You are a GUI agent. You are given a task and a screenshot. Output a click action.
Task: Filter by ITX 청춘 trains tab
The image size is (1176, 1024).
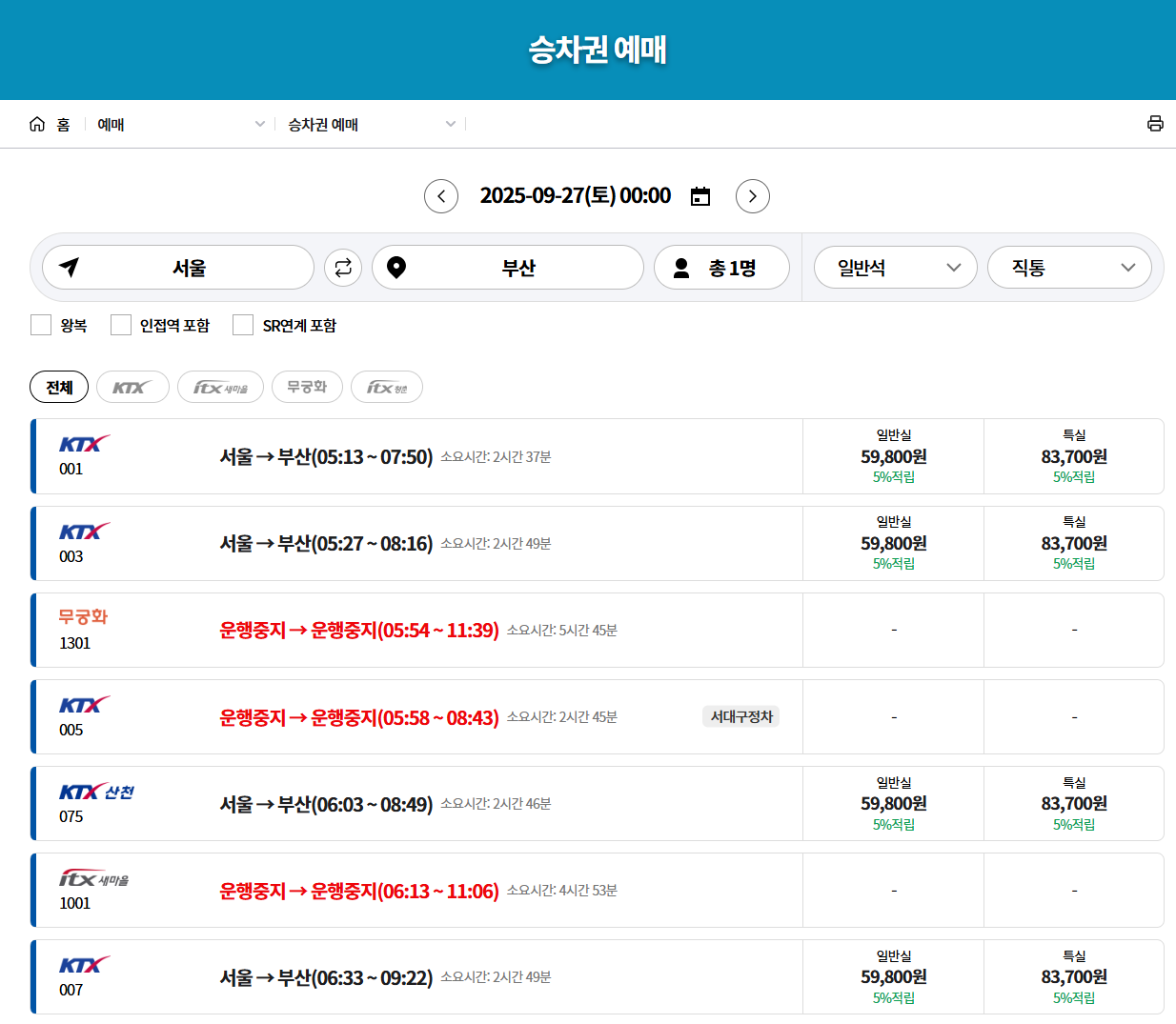[x=387, y=387]
